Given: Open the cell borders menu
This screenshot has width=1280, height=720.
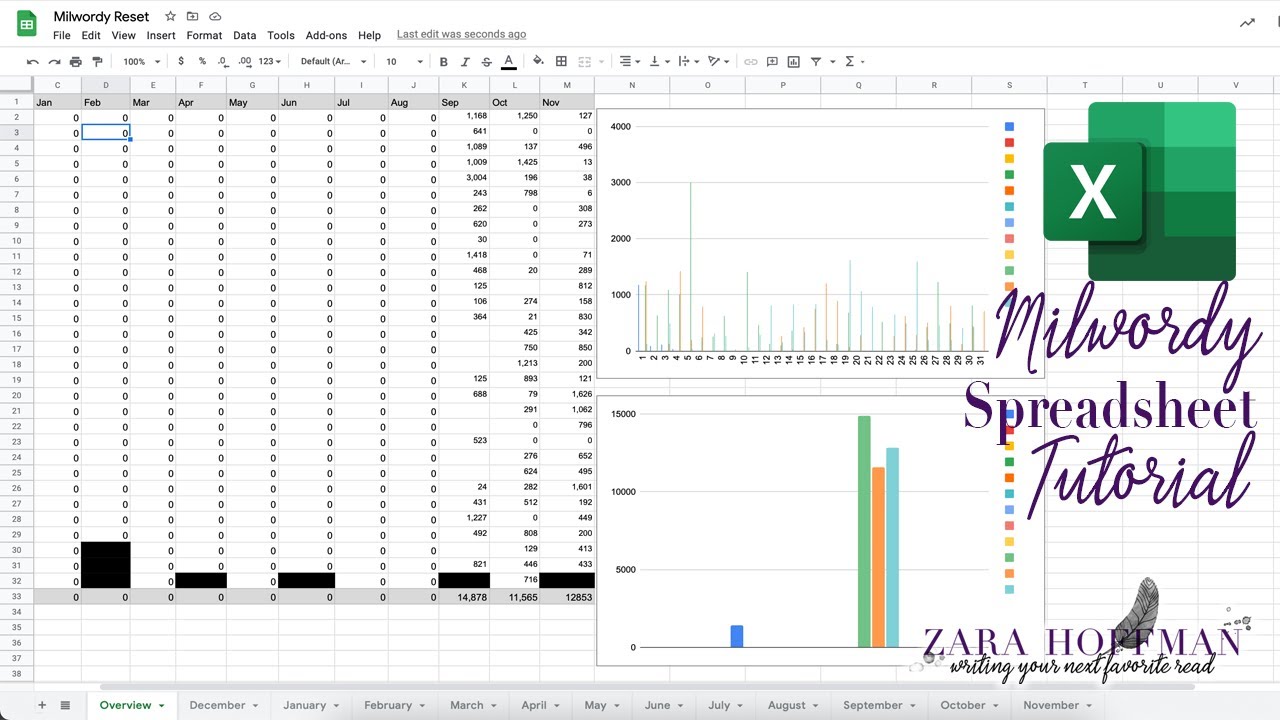Looking at the screenshot, I should click(561, 62).
